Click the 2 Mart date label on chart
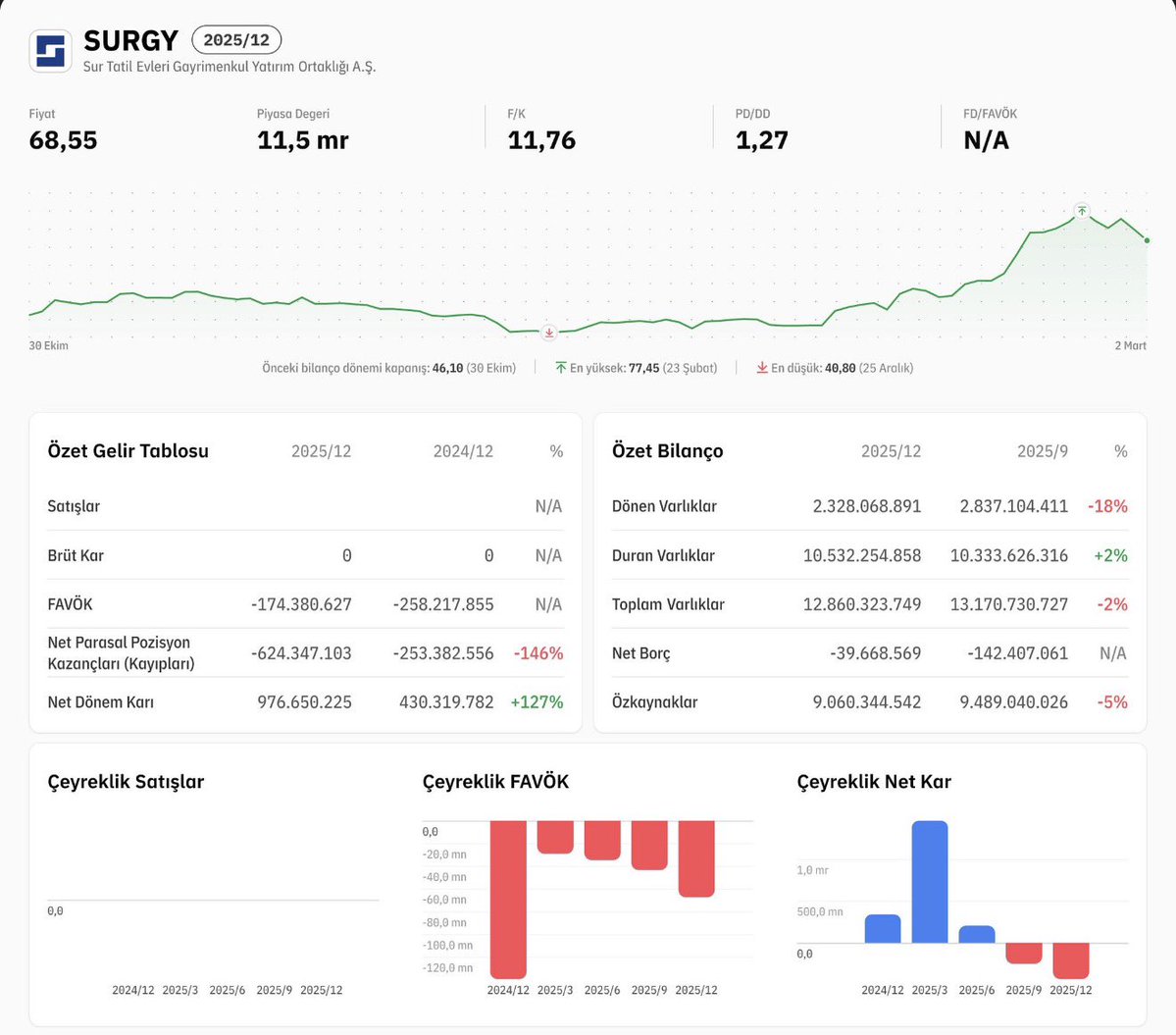Screen dimensions: 1176x1035 point(1130,345)
